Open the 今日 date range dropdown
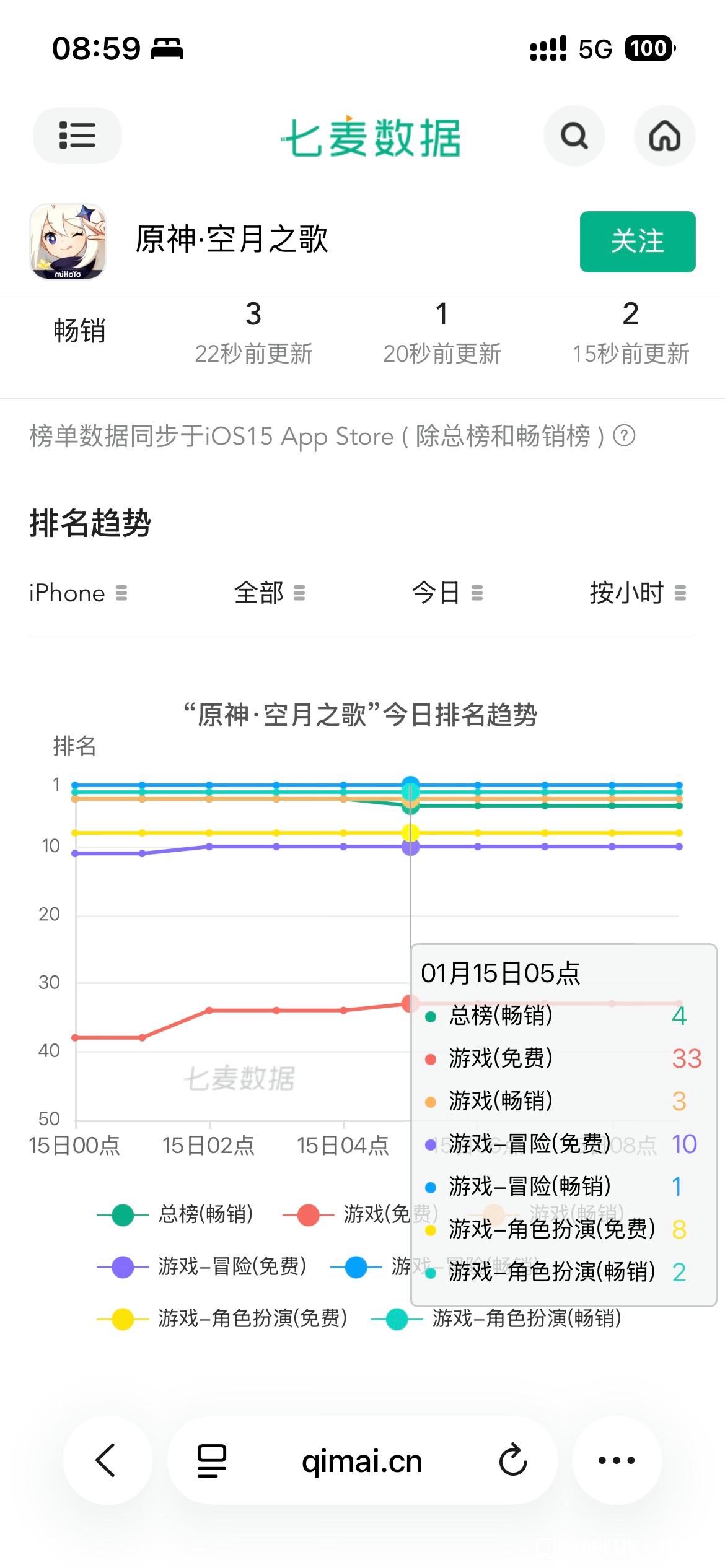Screen dimensions: 725x1568 pyautogui.click(x=447, y=593)
